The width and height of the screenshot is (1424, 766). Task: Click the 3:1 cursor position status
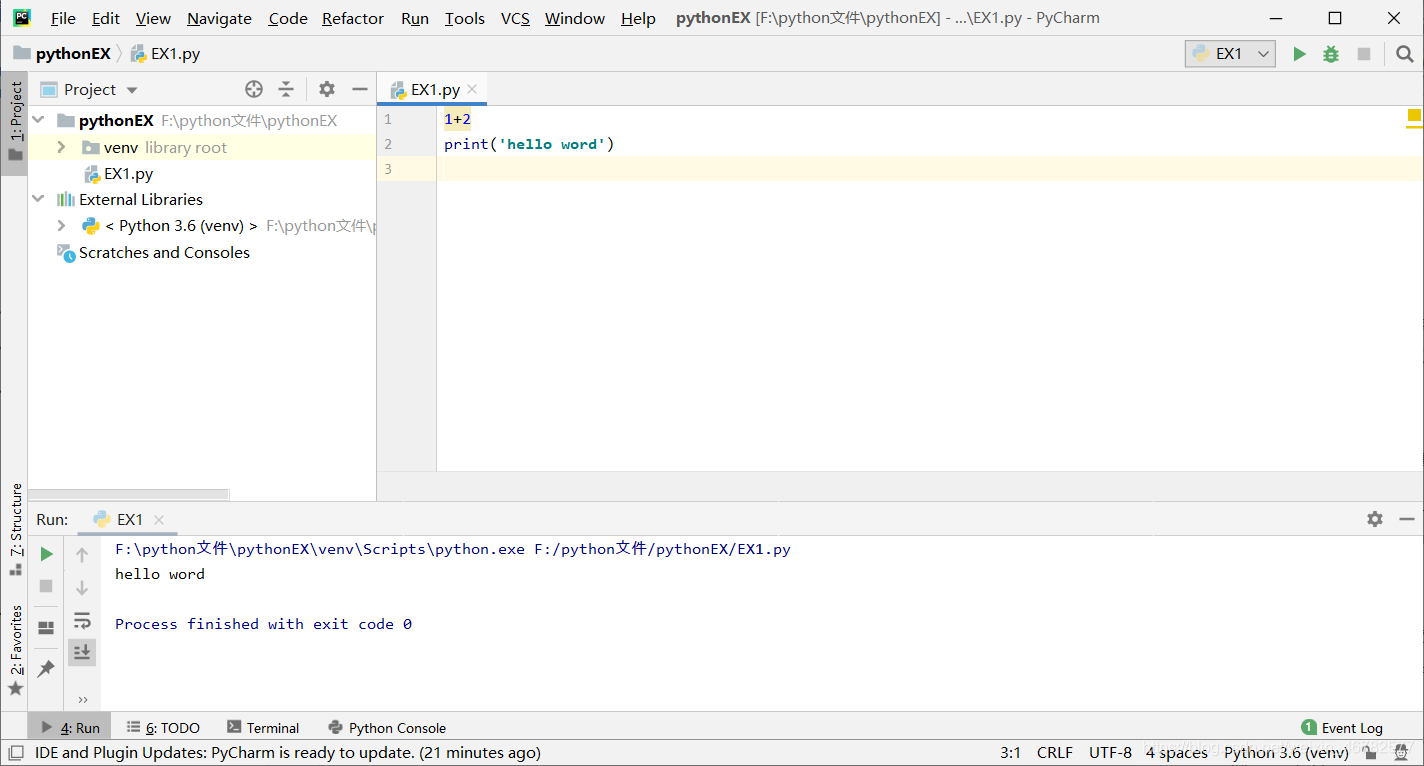point(1010,752)
